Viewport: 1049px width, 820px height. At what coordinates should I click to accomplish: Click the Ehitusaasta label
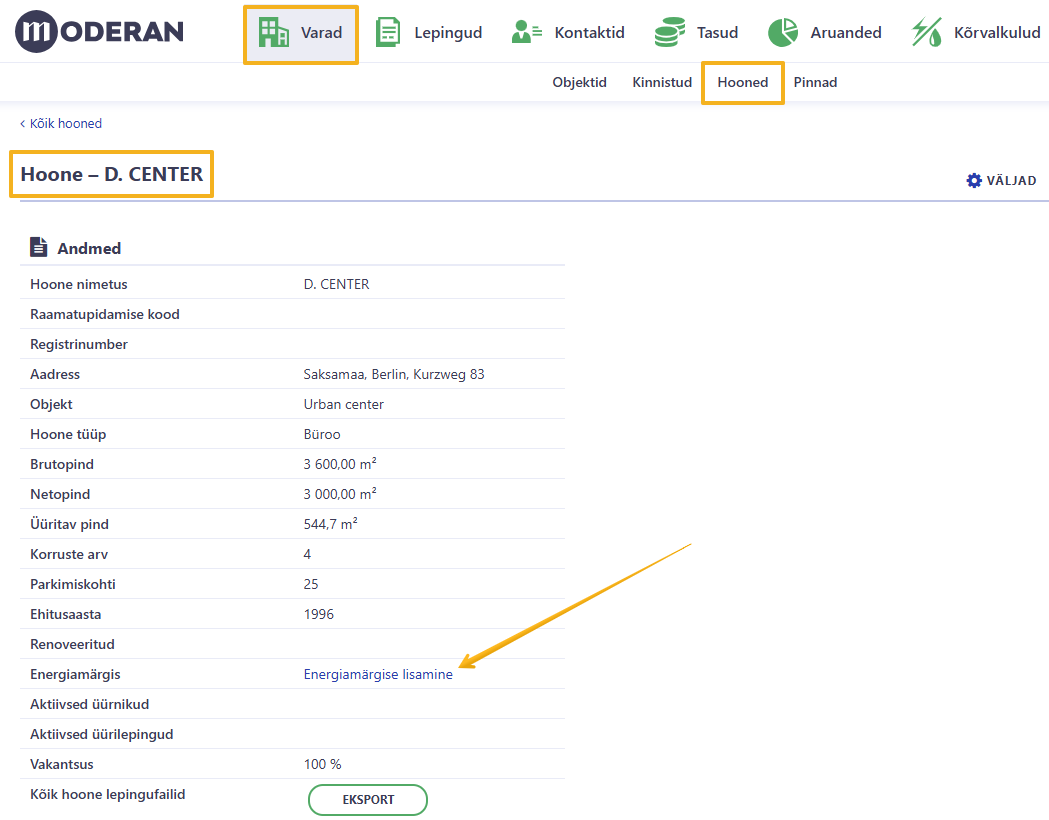[x=66, y=615]
